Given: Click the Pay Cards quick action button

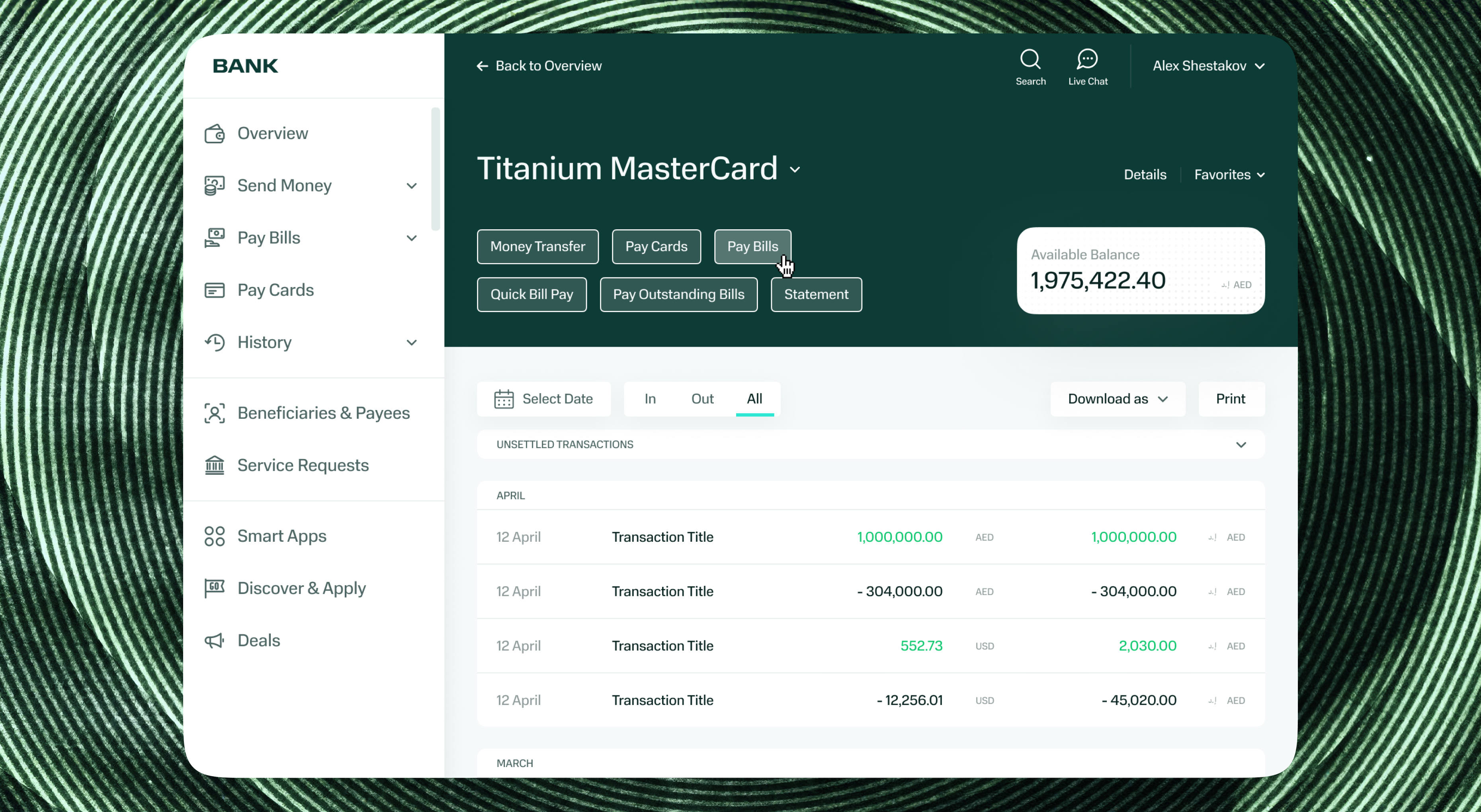Looking at the screenshot, I should tap(656, 246).
